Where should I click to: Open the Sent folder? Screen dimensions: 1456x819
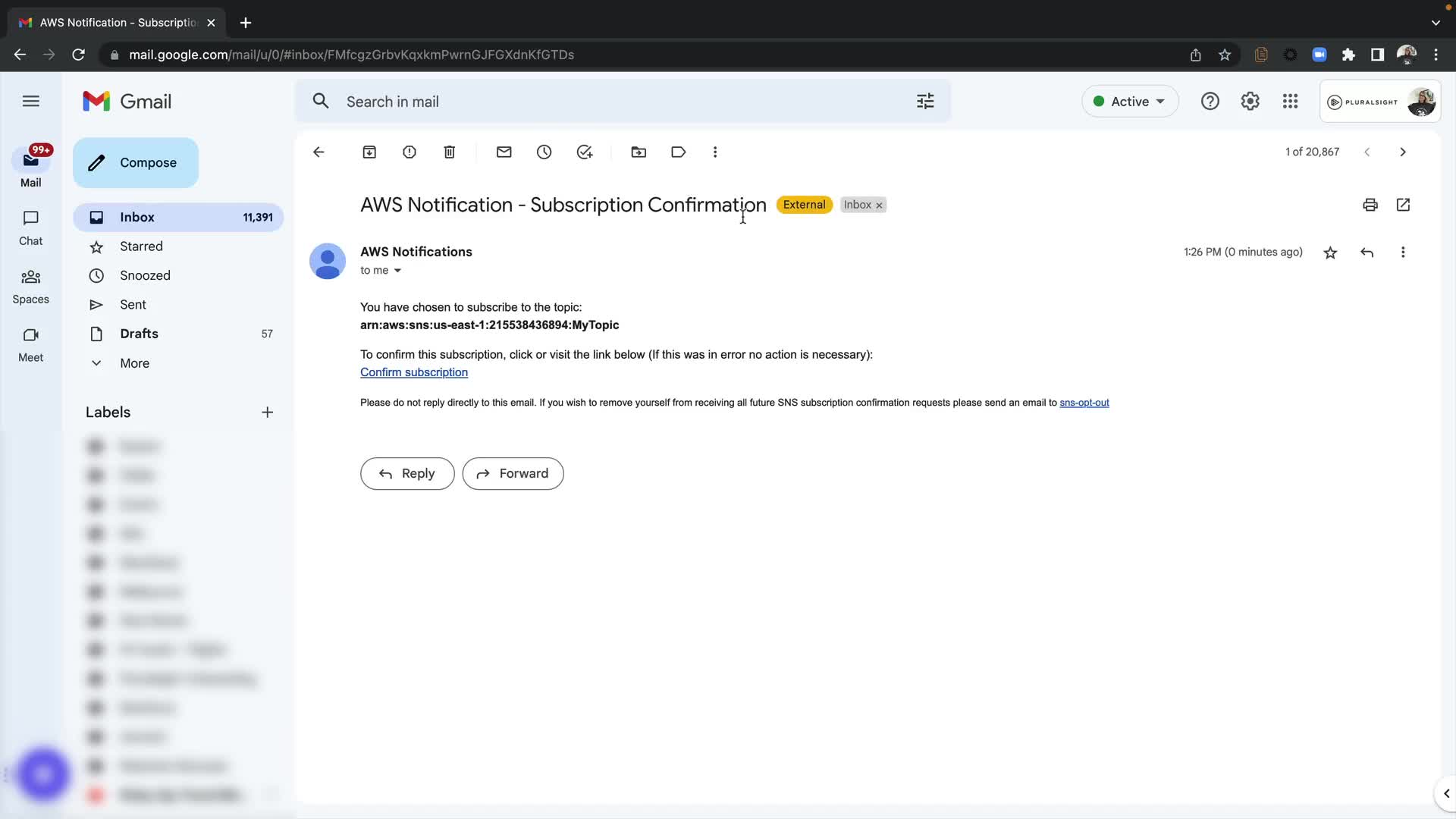click(133, 305)
